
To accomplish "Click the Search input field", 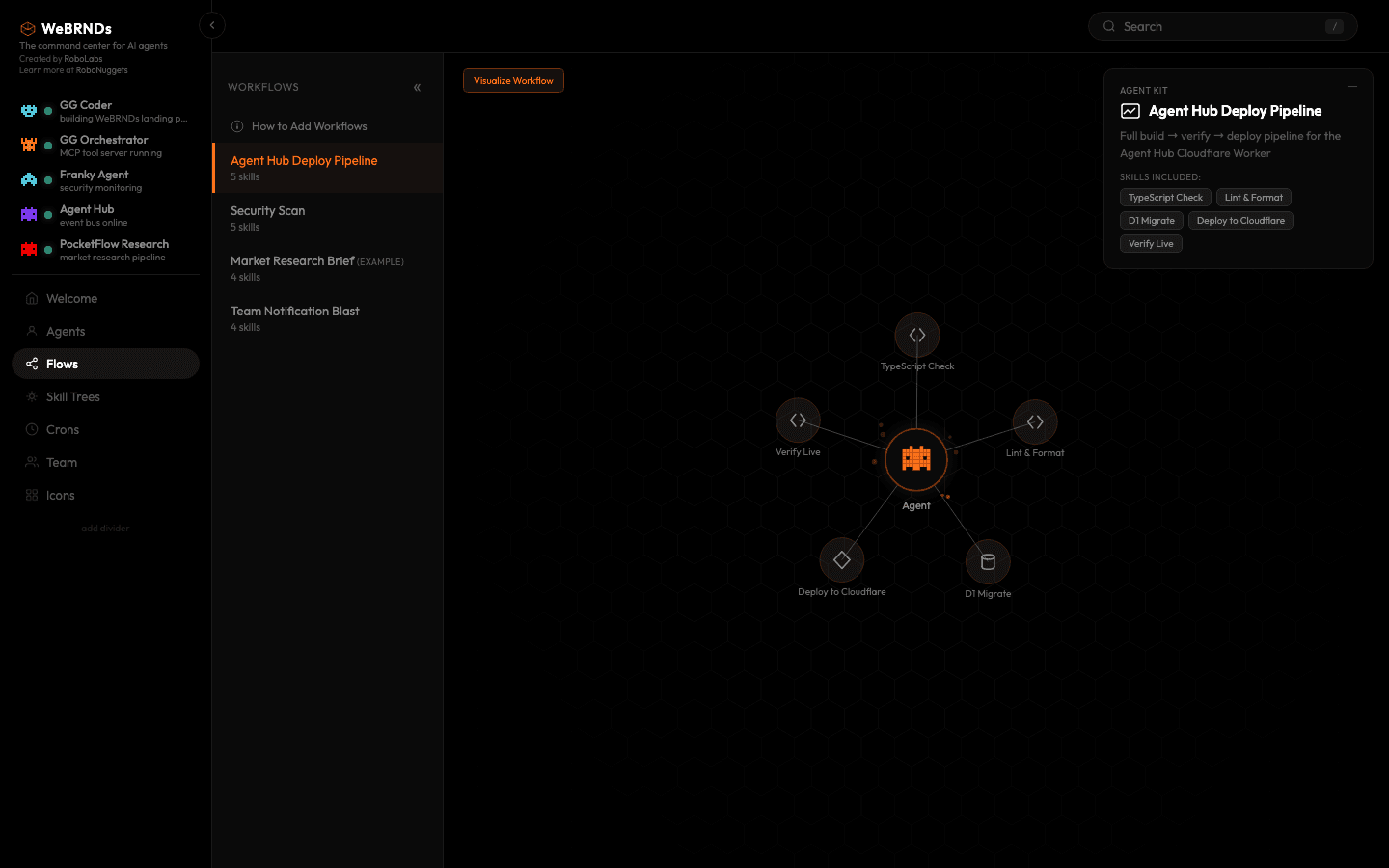I will coord(1221,27).
